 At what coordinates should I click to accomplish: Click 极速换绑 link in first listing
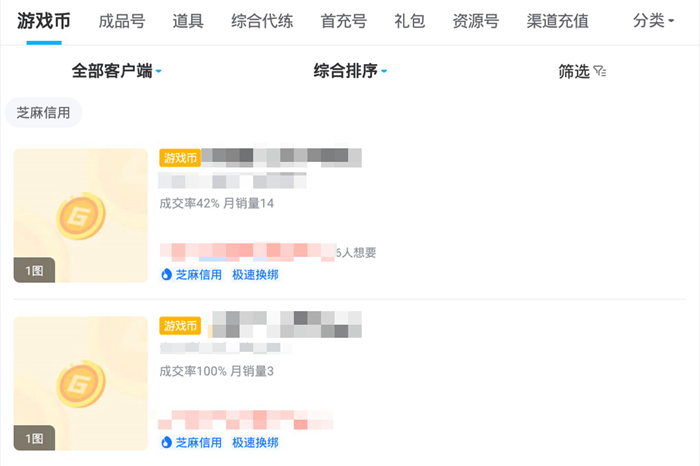pos(255,274)
